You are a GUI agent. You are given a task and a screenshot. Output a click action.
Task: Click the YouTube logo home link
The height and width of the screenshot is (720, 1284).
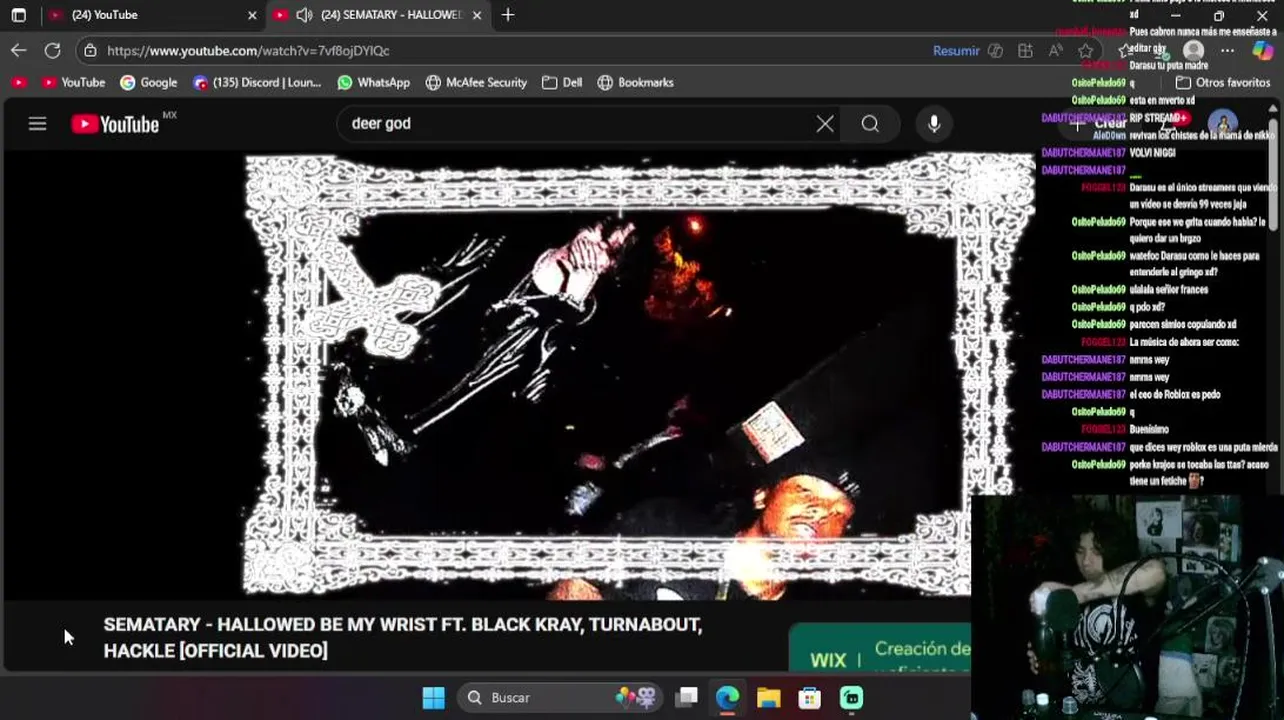115,124
